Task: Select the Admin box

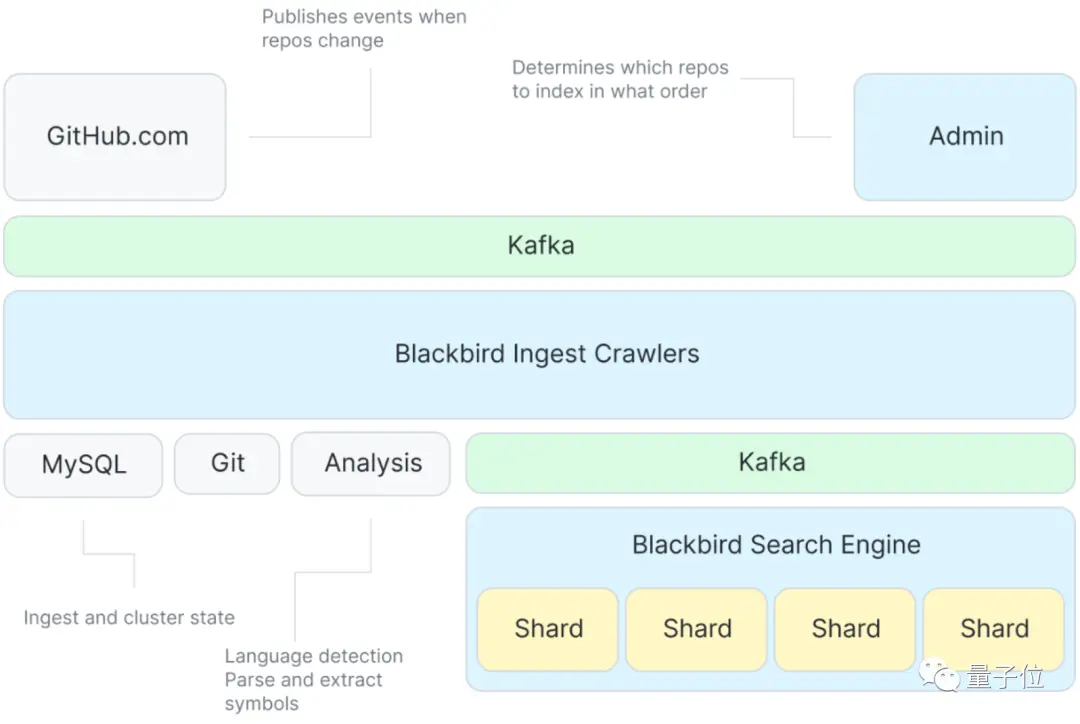Action: [x=964, y=137]
